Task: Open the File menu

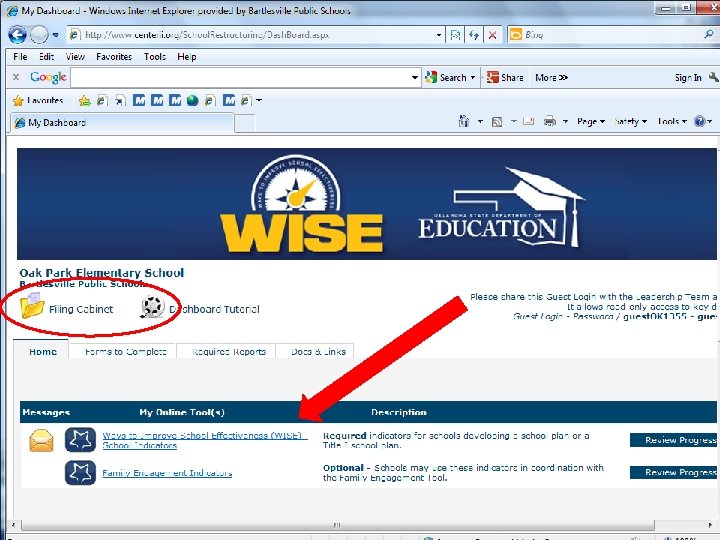Action: pyautogui.click(x=20, y=56)
